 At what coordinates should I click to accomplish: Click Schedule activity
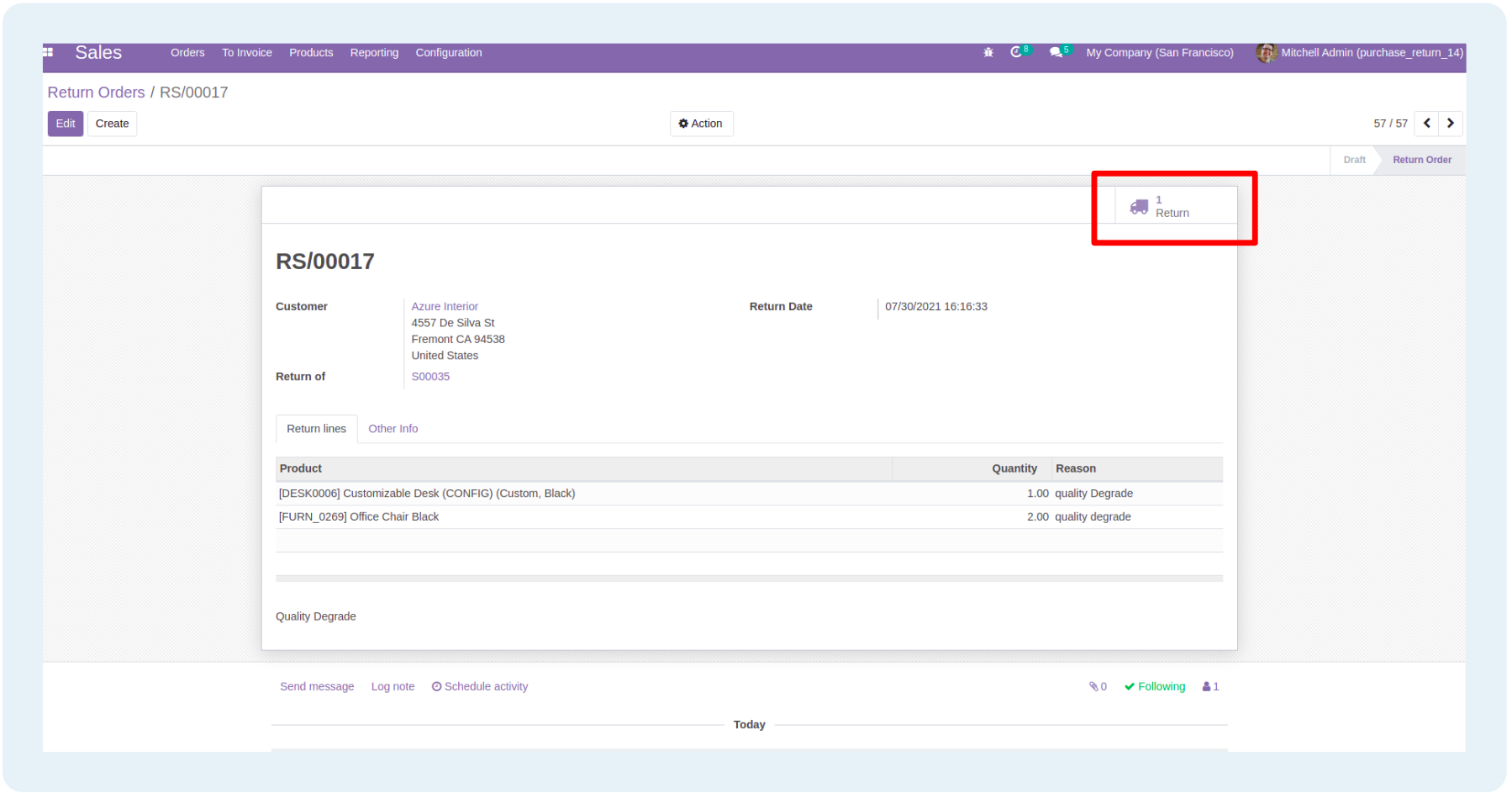pyautogui.click(x=480, y=687)
